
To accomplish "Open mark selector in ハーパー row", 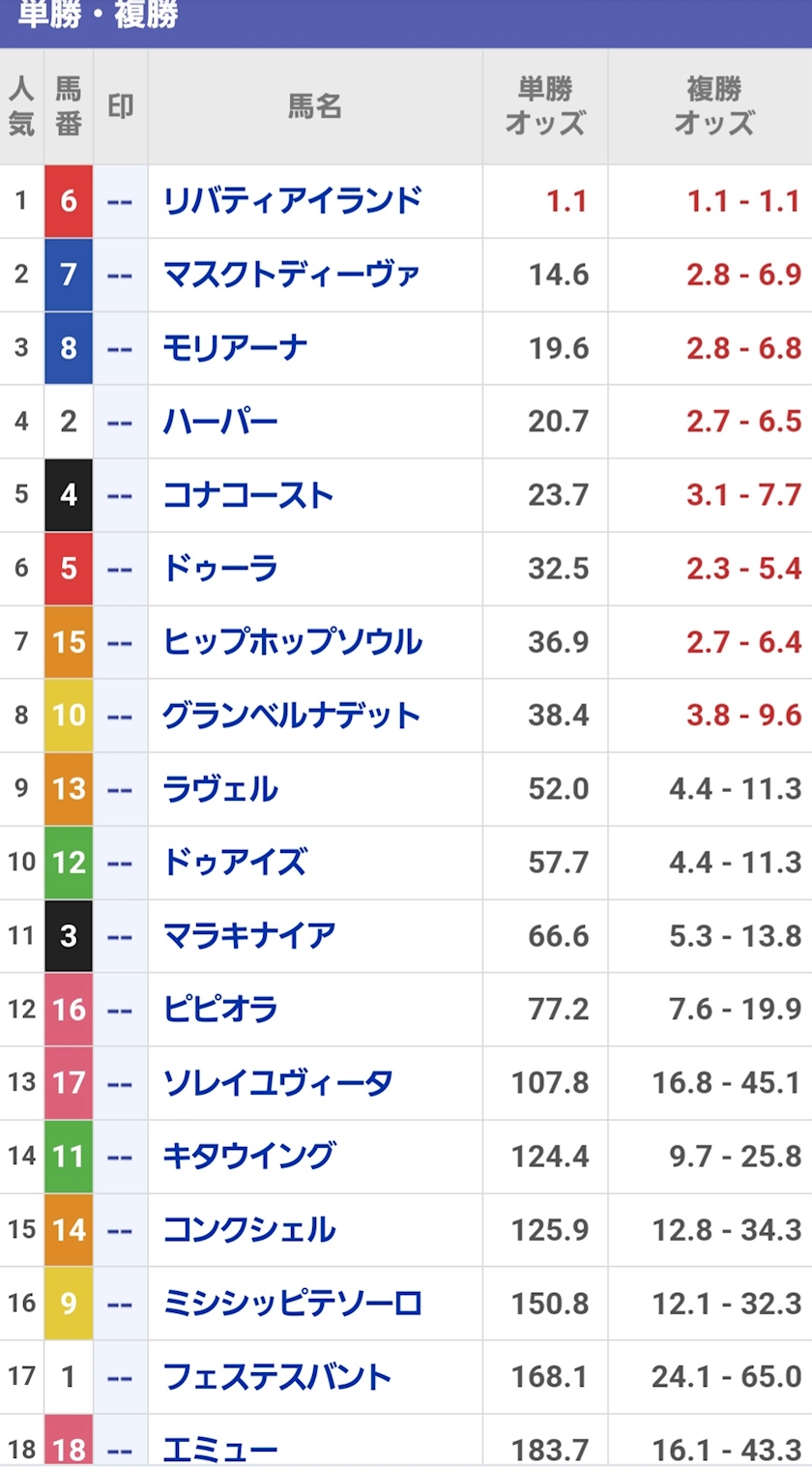I will (x=120, y=422).
